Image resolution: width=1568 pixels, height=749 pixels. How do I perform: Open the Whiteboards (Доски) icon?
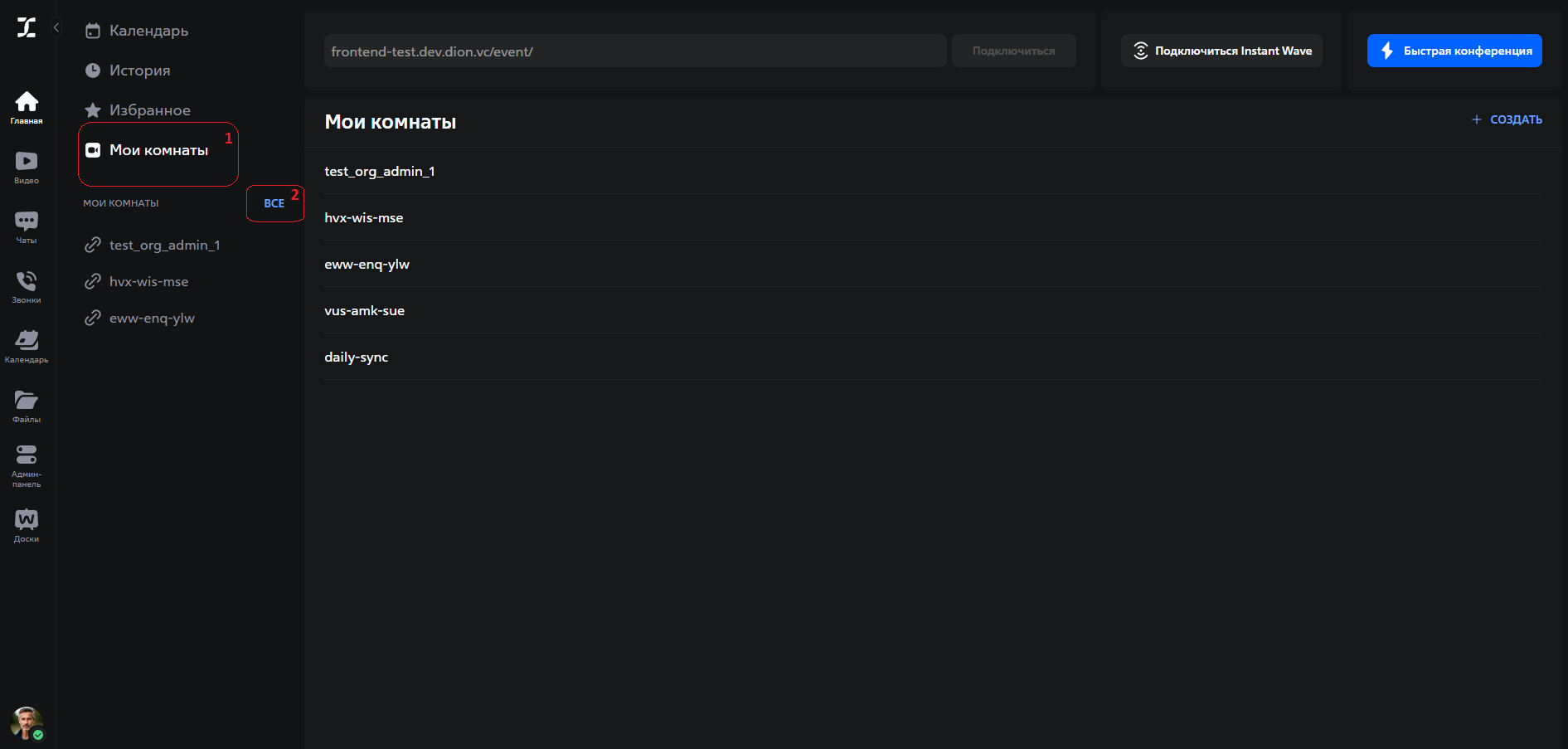[27, 525]
